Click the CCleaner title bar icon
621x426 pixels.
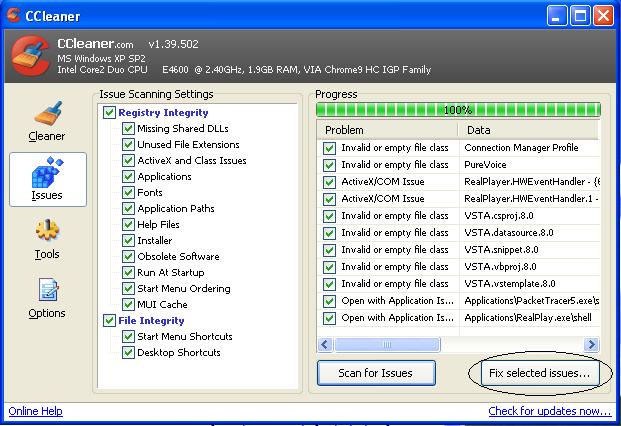tap(13, 16)
